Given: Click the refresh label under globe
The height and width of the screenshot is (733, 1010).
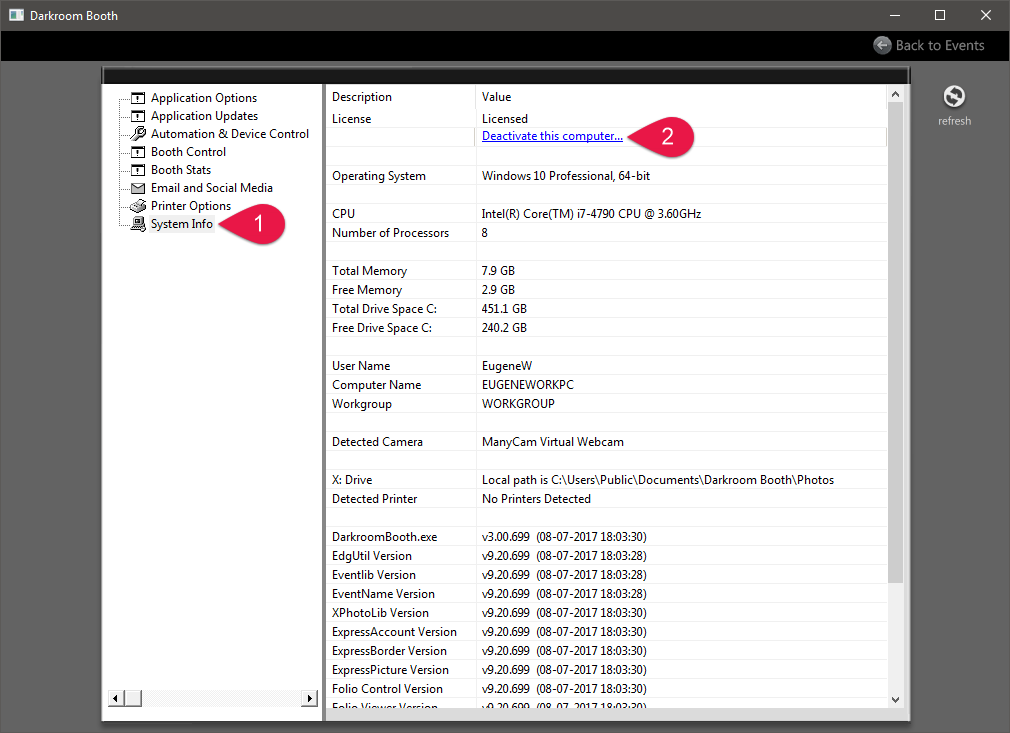Looking at the screenshot, I should (954, 121).
